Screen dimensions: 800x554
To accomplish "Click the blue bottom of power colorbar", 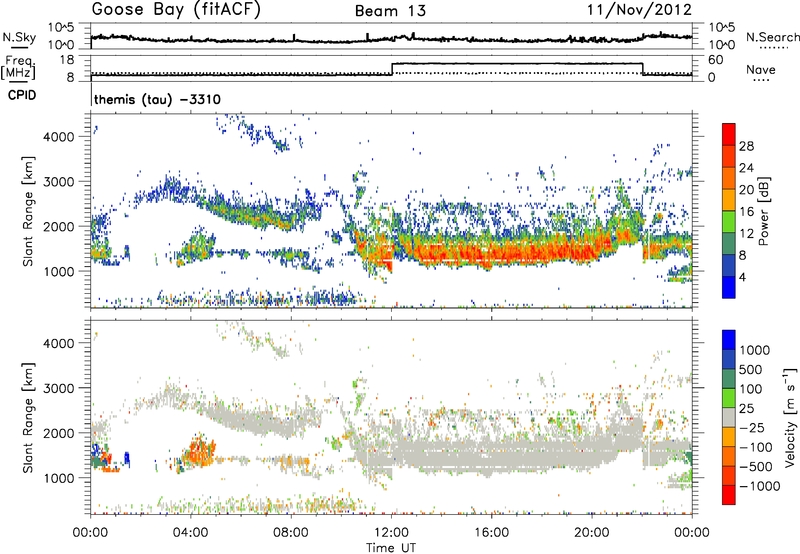I will 729,287.
